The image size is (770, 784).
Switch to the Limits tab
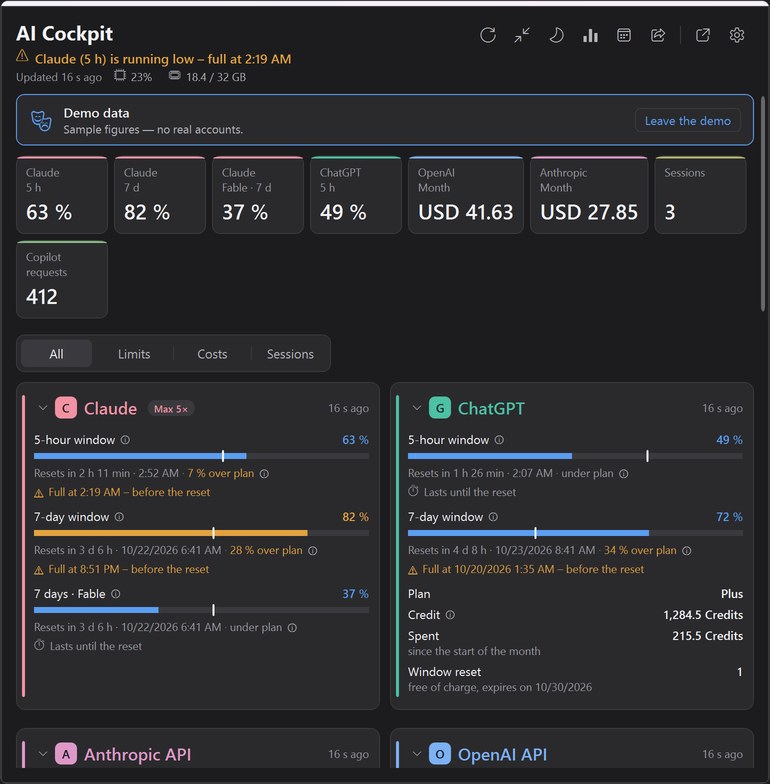pos(134,354)
